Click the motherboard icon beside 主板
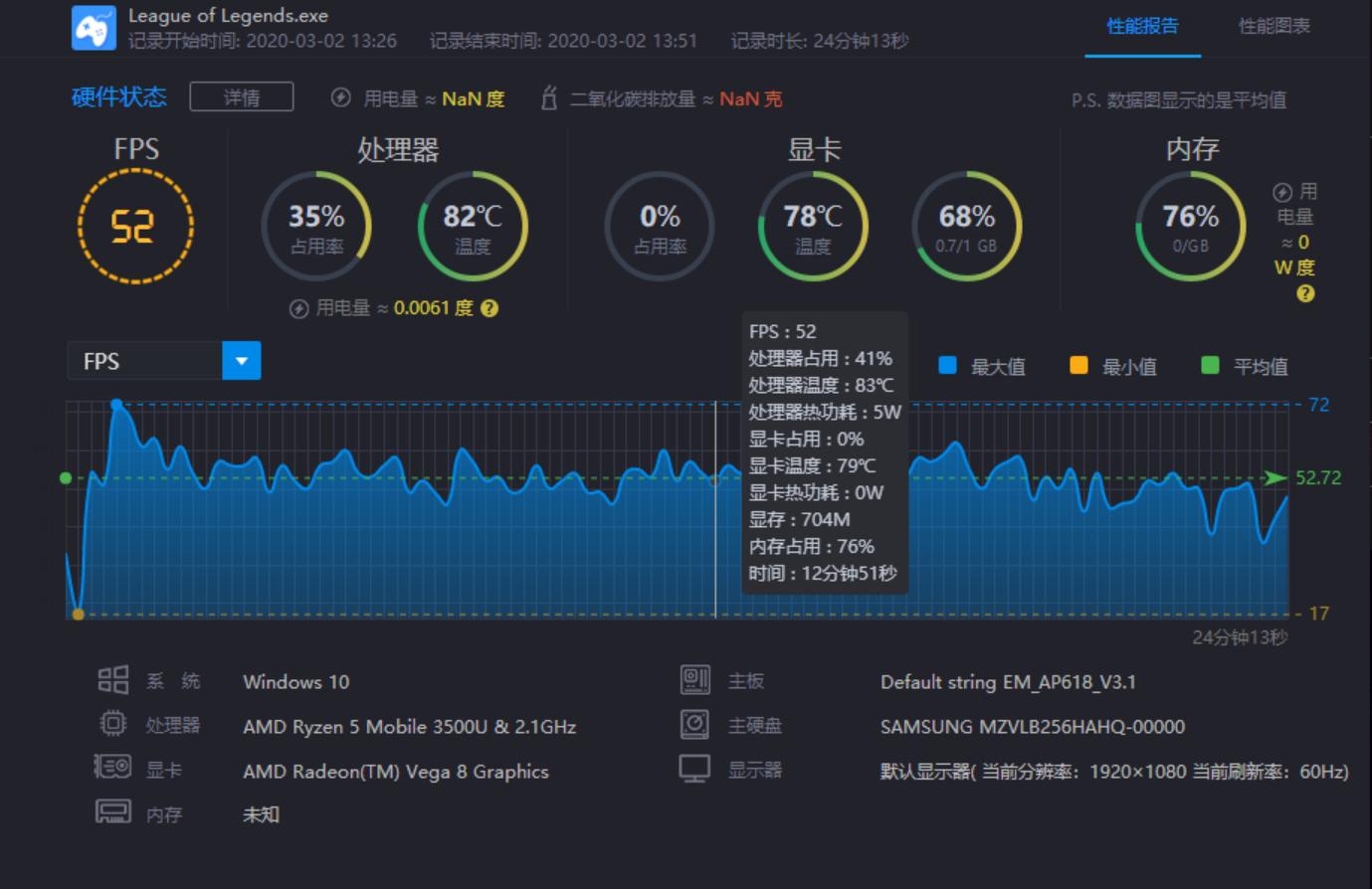This screenshot has width=1372, height=889. 694,680
